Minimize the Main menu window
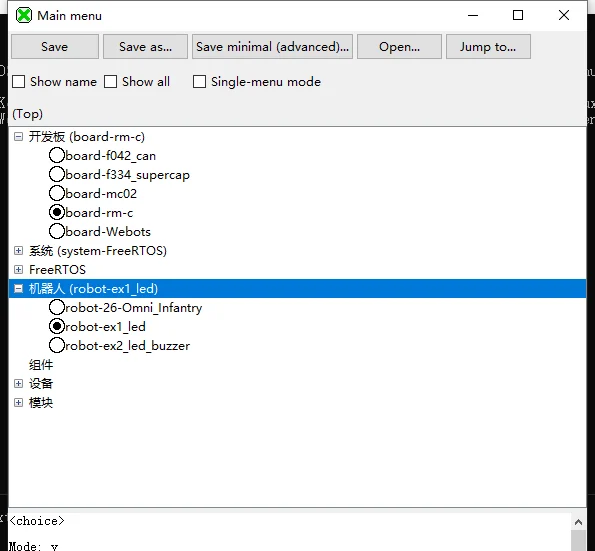The image size is (595, 551). click(473, 15)
